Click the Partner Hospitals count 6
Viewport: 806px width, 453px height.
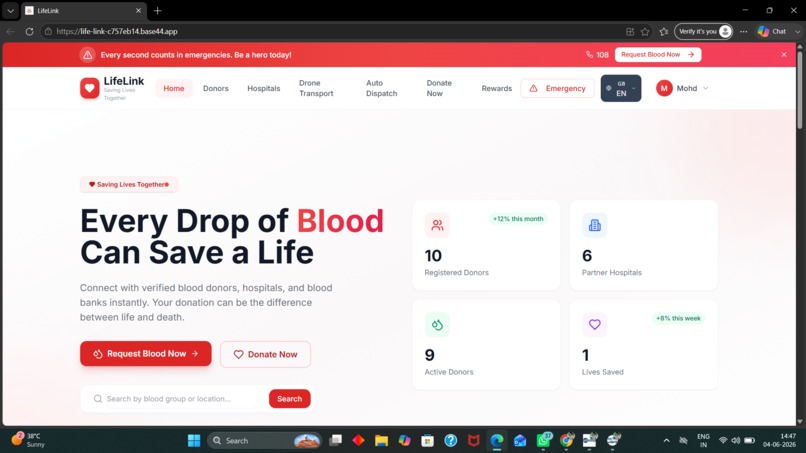587,256
